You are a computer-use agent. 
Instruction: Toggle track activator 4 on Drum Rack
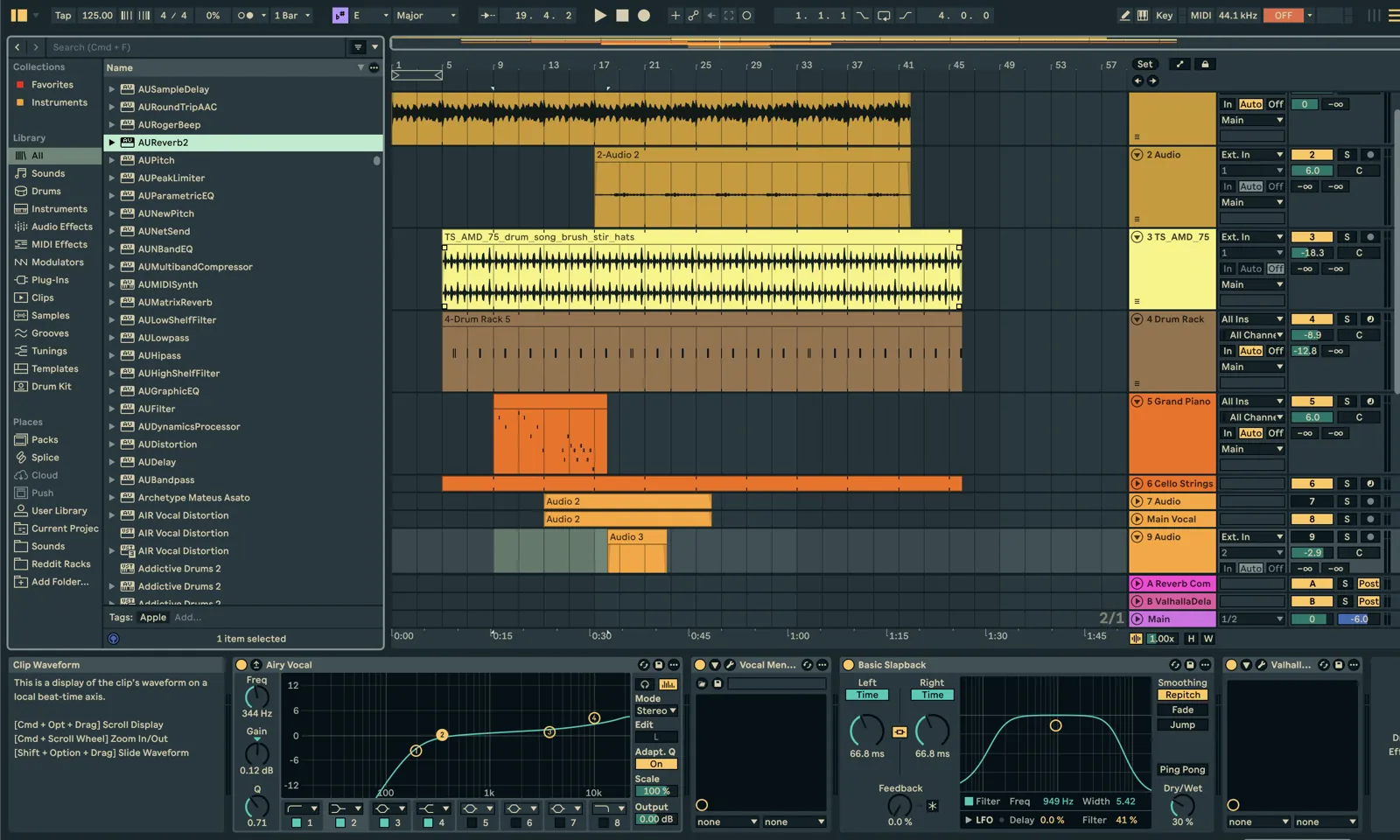pos(1312,319)
